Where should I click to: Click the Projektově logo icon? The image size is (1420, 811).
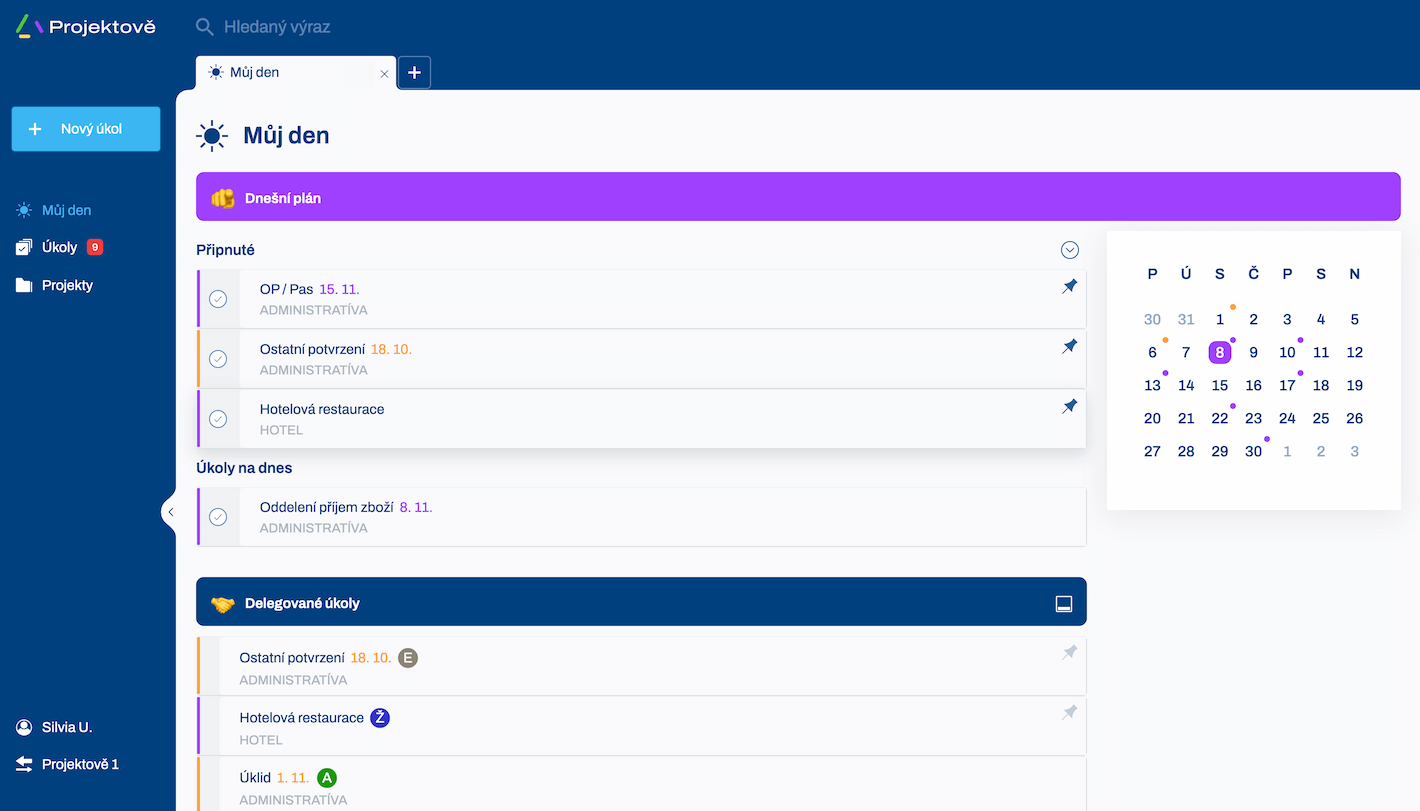click(x=30, y=27)
